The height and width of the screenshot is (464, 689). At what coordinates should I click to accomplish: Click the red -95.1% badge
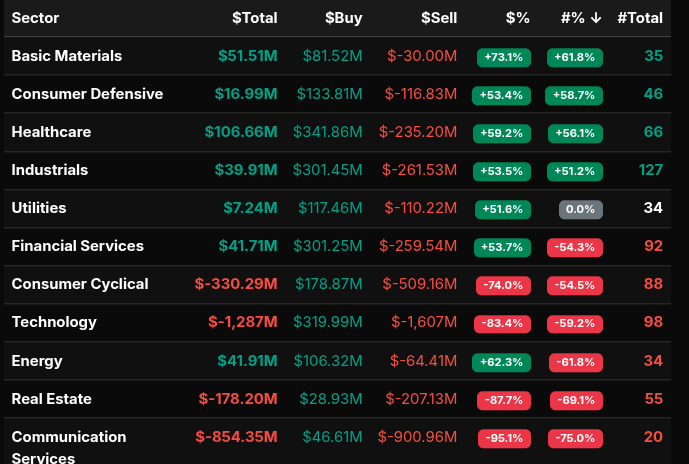click(502, 438)
